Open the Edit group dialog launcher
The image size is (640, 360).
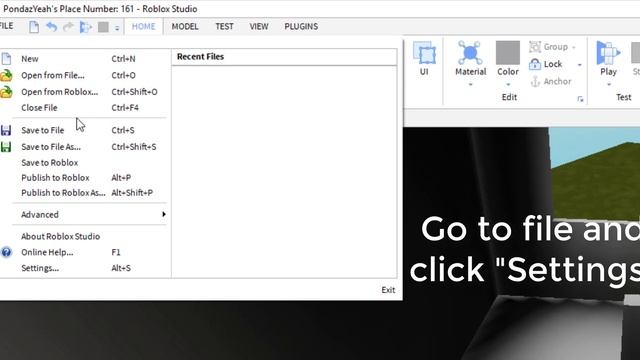pyautogui.click(x=580, y=99)
